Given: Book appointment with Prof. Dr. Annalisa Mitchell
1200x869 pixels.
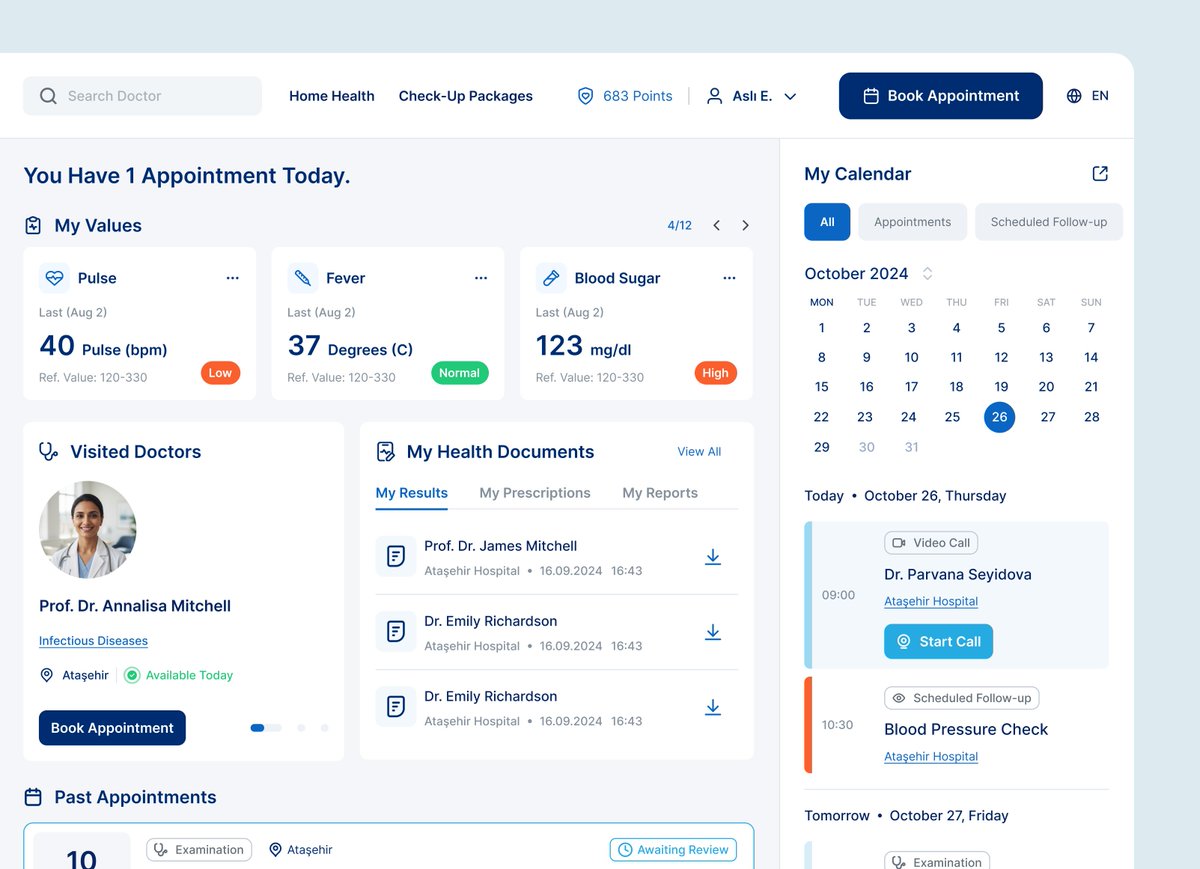Looking at the screenshot, I should click(112, 728).
